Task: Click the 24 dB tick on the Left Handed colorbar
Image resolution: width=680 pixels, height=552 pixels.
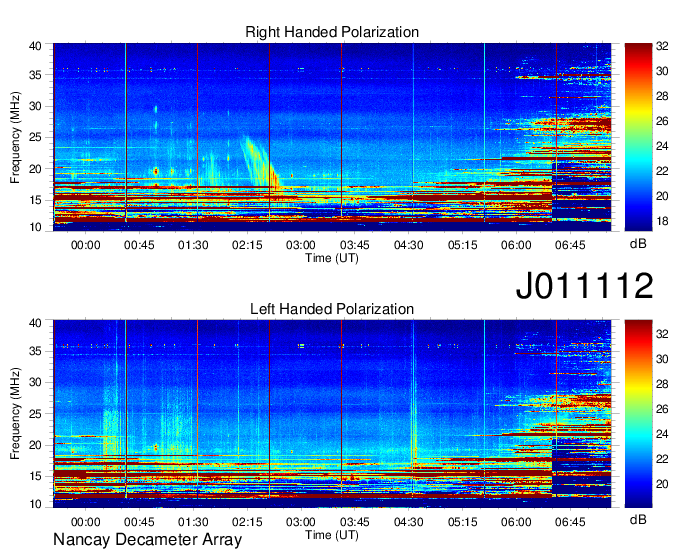Action: (662, 434)
